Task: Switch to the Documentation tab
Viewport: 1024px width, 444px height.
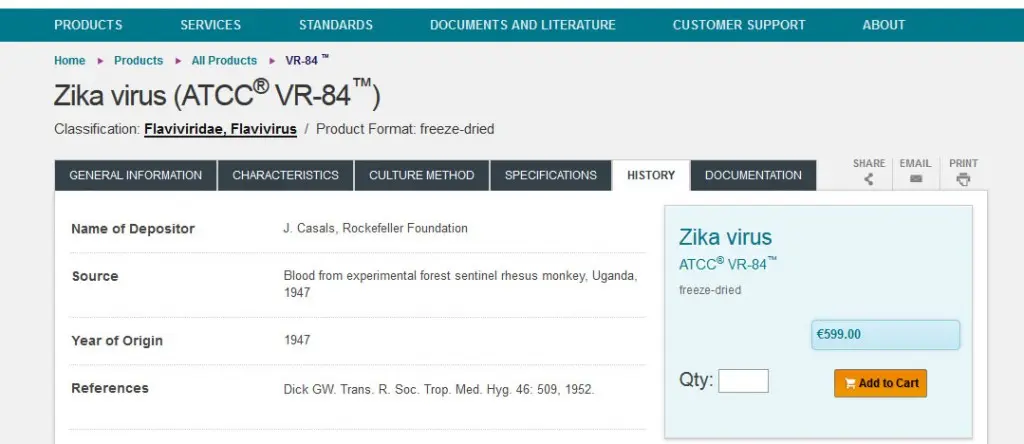Action: (x=753, y=176)
